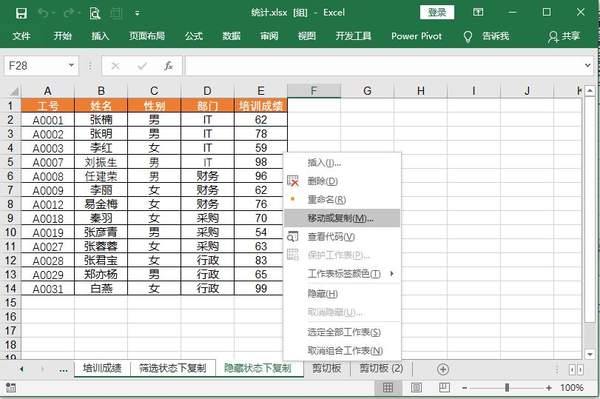Choose 查看代码(V) from context menu

[342, 237]
